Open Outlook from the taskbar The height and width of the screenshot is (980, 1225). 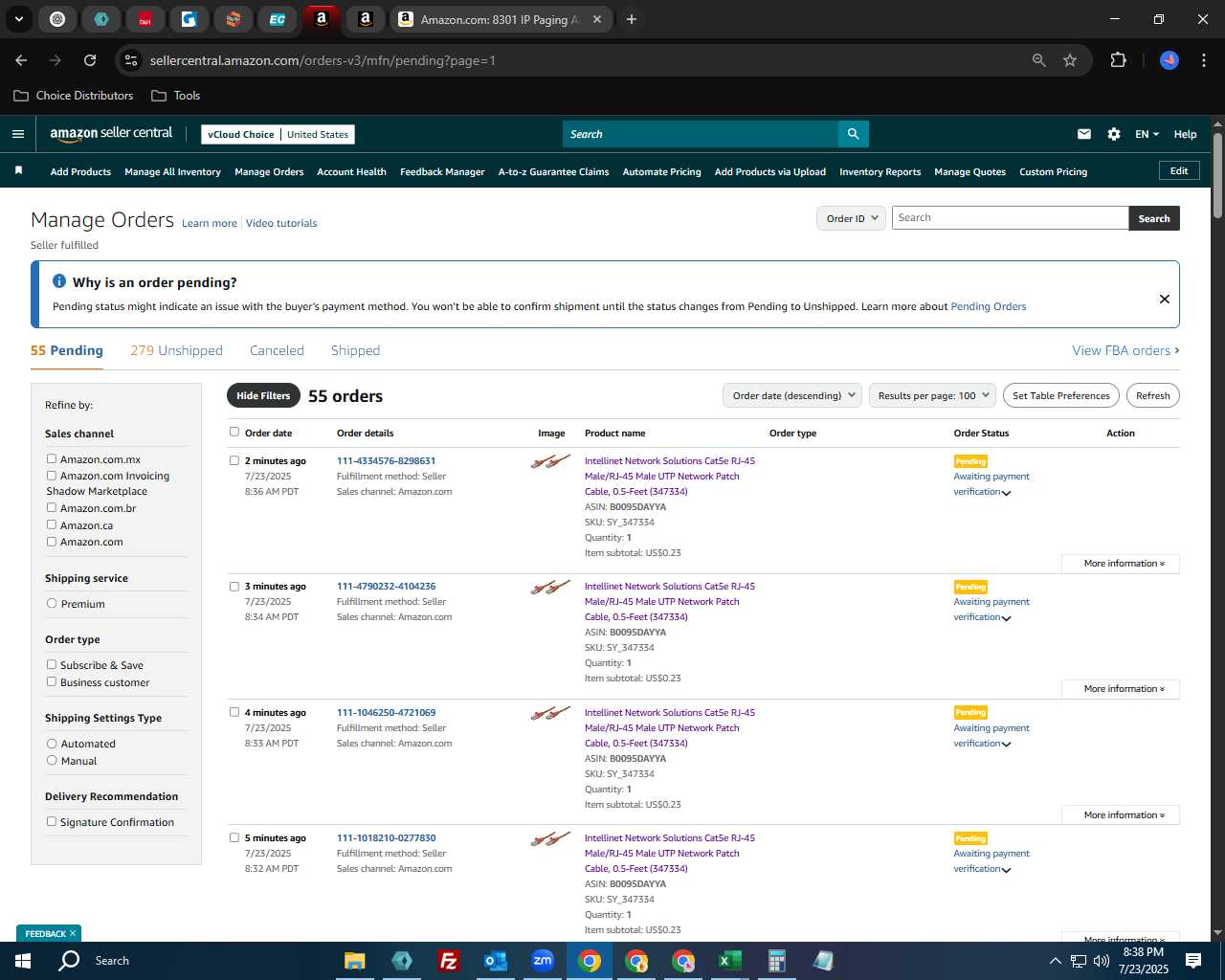click(x=495, y=961)
